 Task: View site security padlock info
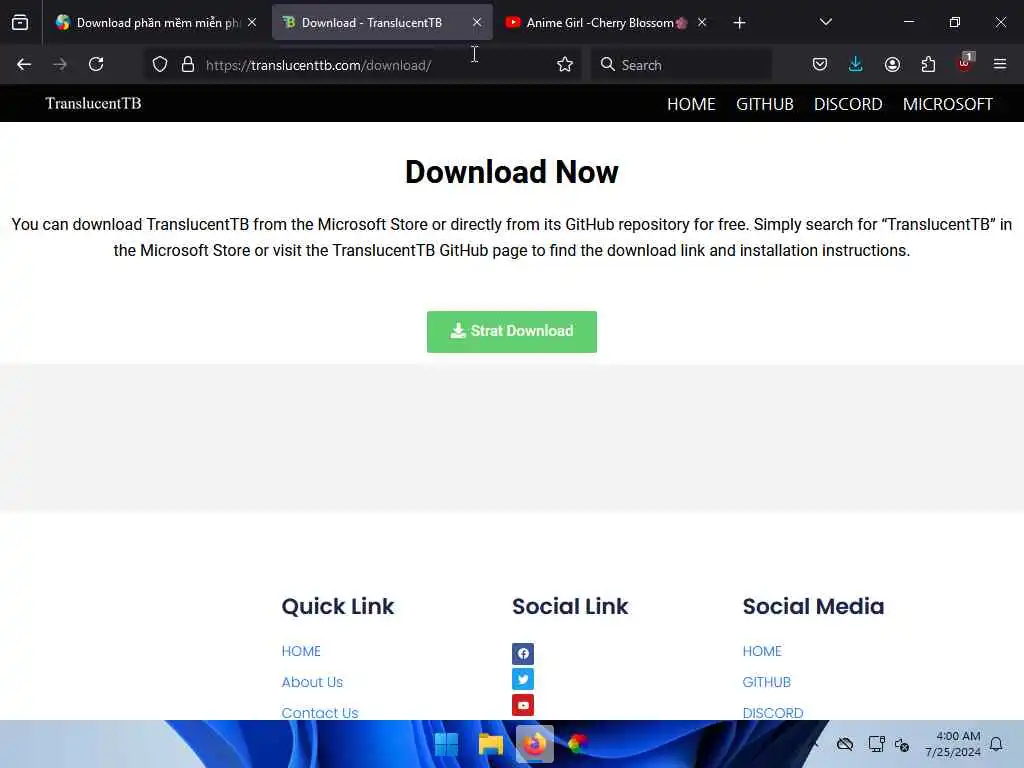coord(188,65)
